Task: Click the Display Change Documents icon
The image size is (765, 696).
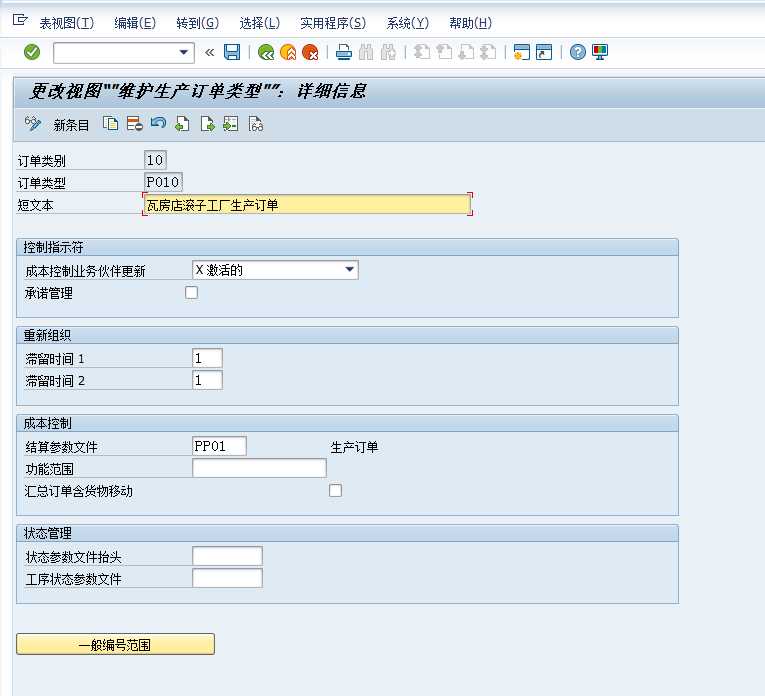Action: click(256, 124)
